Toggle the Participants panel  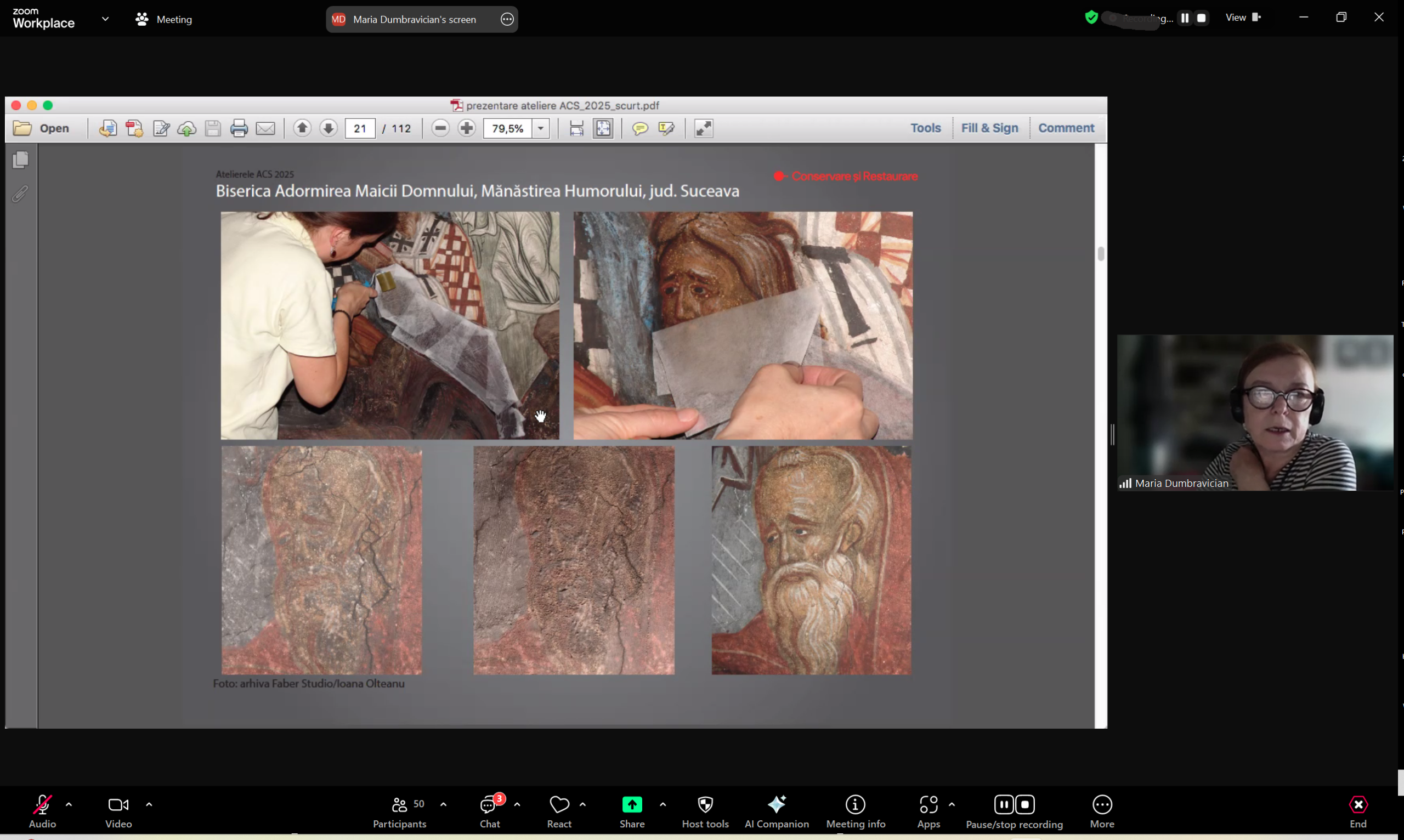[x=400, y=811]
